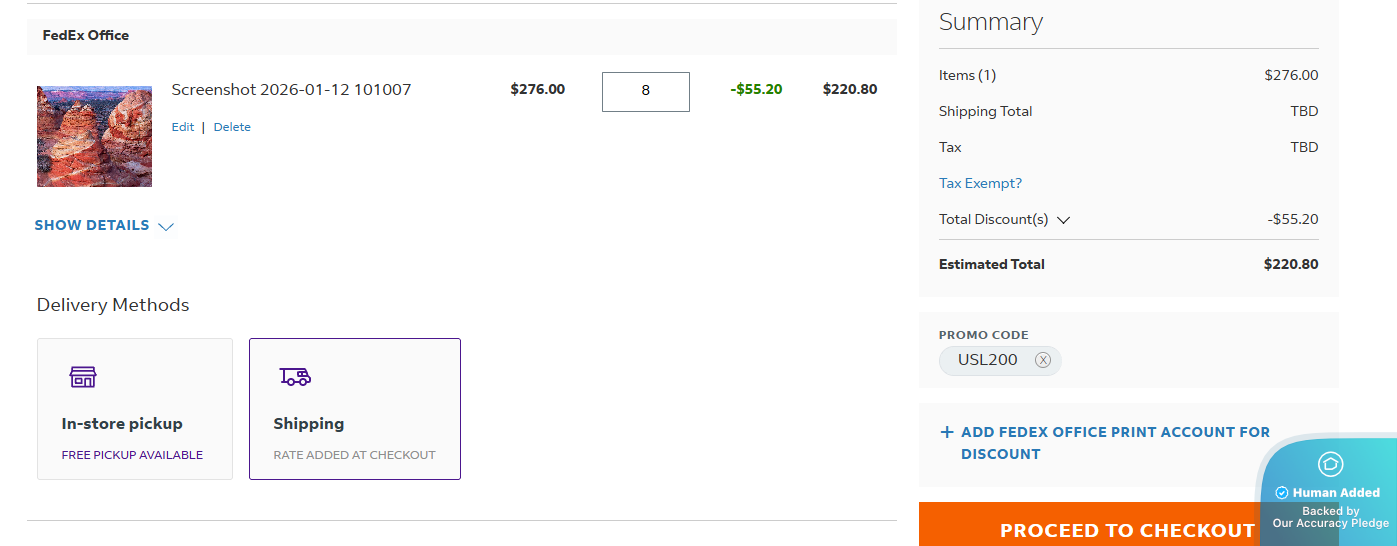
Task: Click Edit link under the screenshot item
Action: (x=182, y=127)
